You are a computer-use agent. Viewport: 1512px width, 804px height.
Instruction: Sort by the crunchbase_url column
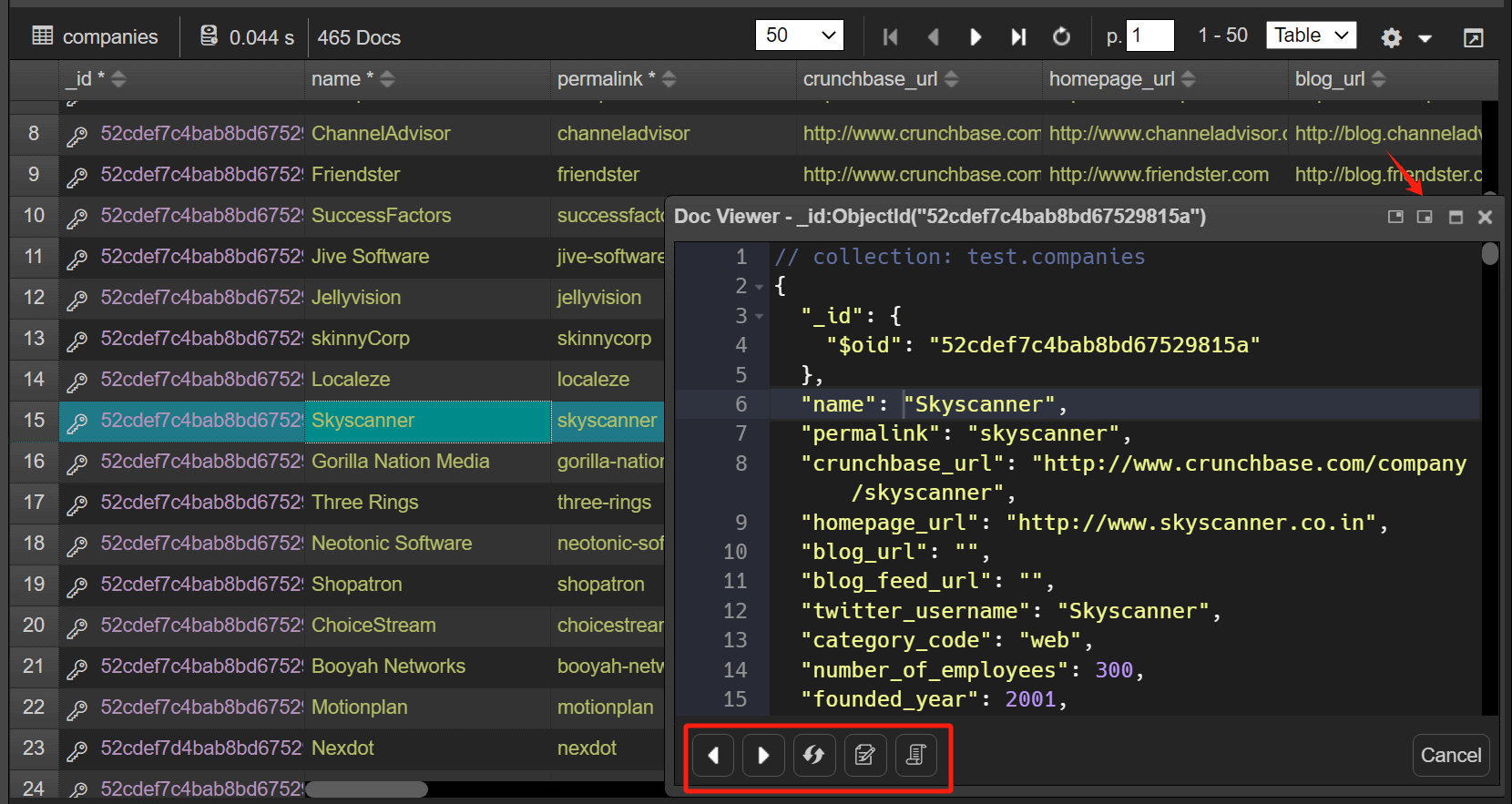[951, 79]
